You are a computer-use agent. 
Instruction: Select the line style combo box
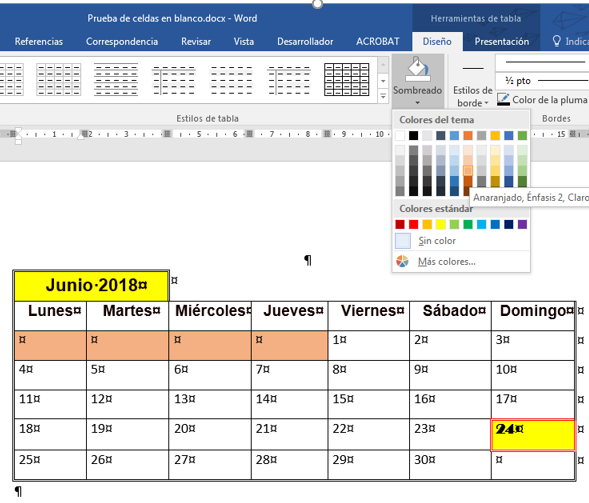click(542, 63)
